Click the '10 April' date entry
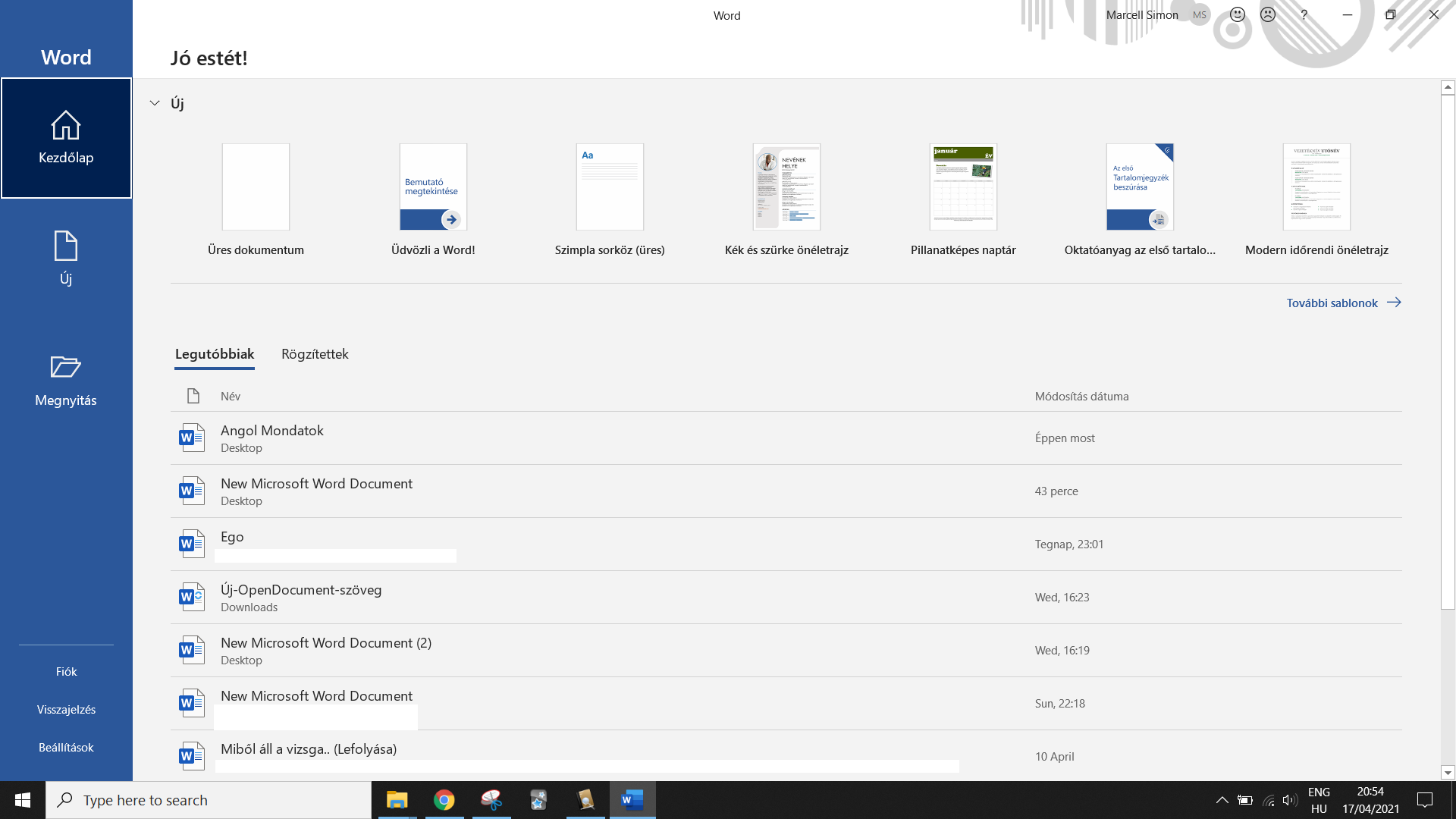This screenshot has height=819, width=1456. tap(1054, 757)
